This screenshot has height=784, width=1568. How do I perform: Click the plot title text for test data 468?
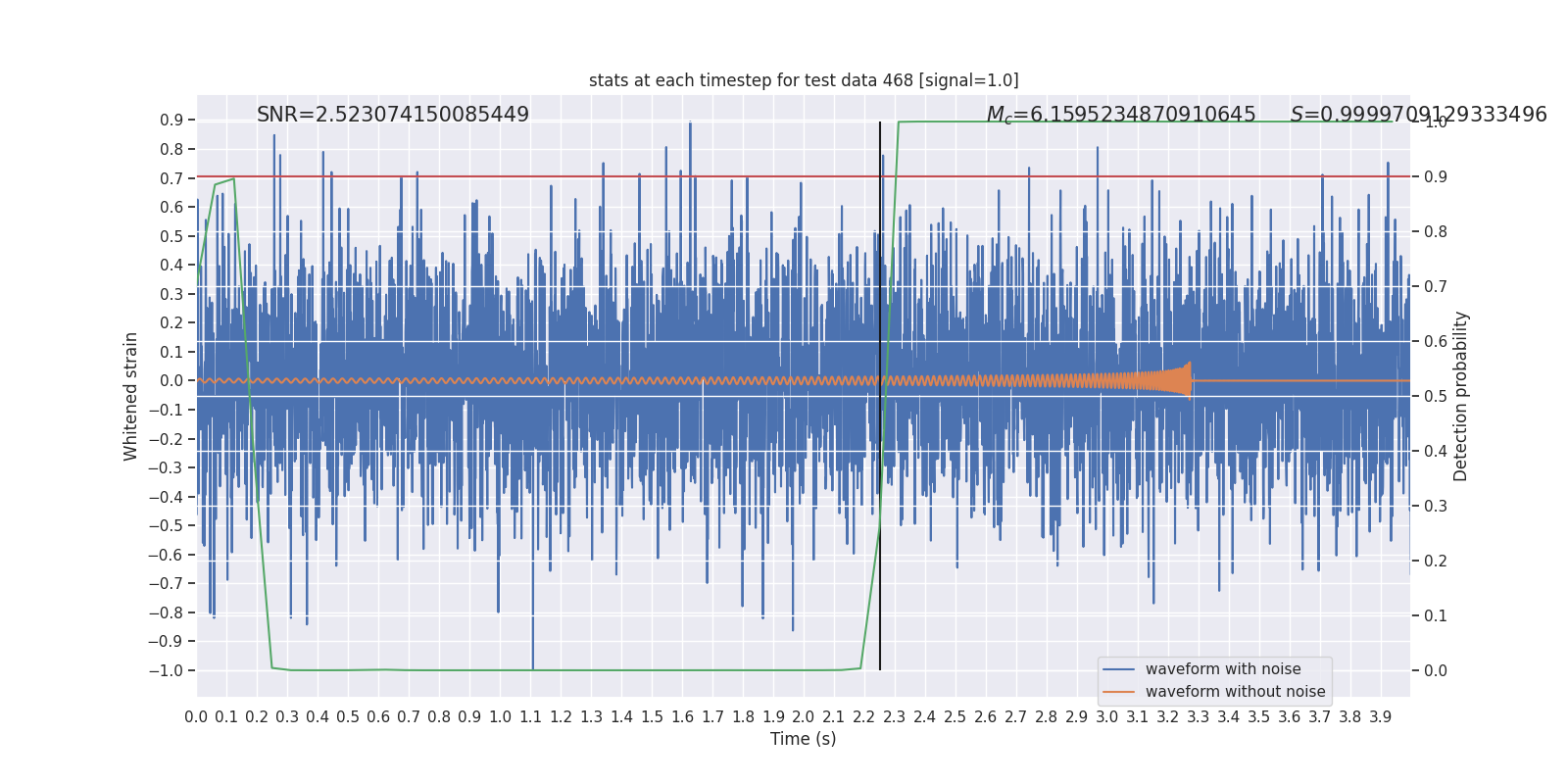(x=804, y=80)
